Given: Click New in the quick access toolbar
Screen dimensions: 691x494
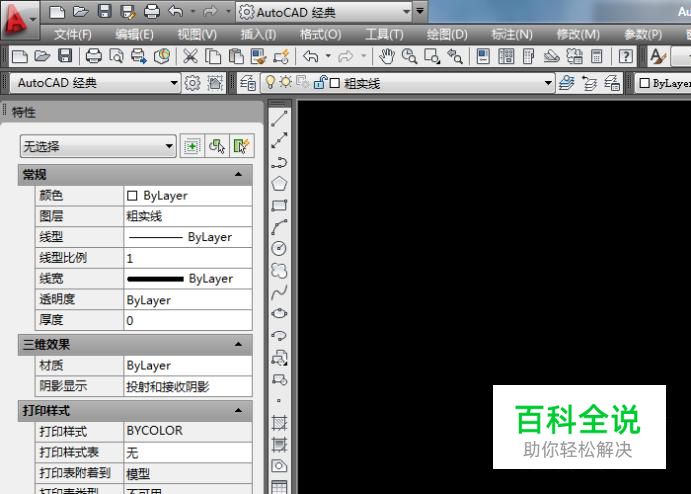Looking at the screenshot, I should [x=57, y=11].
